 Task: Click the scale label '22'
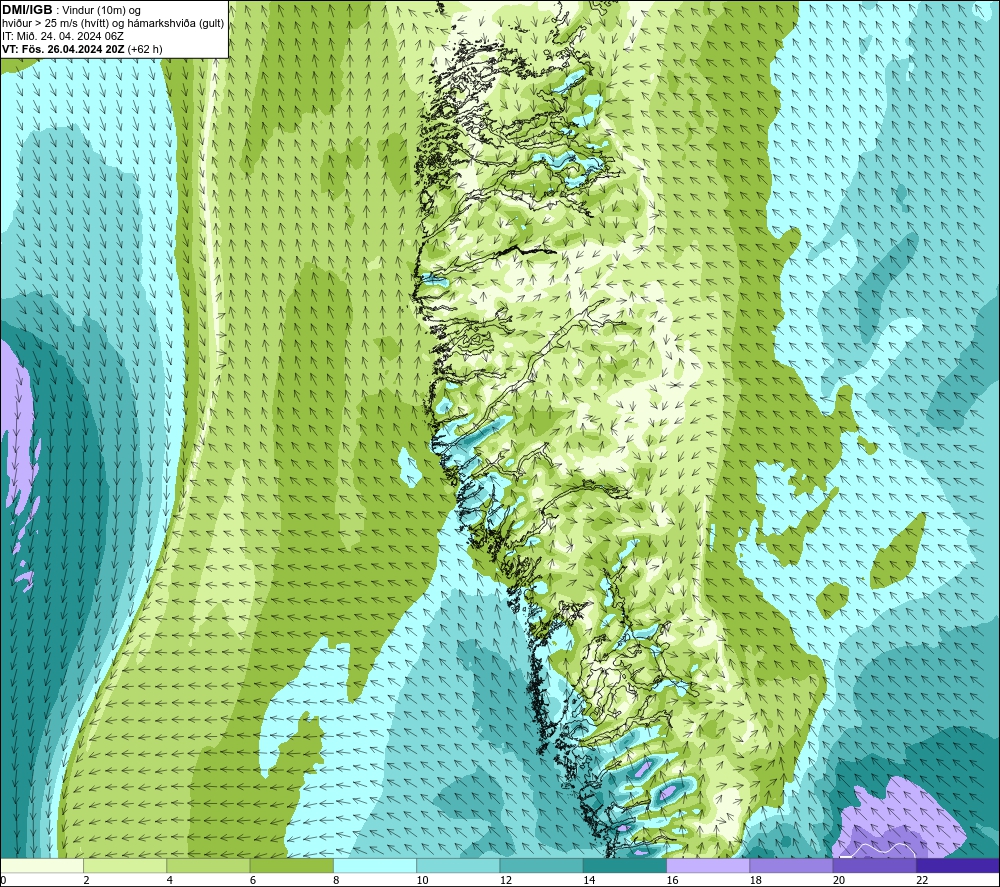point(923,880)
